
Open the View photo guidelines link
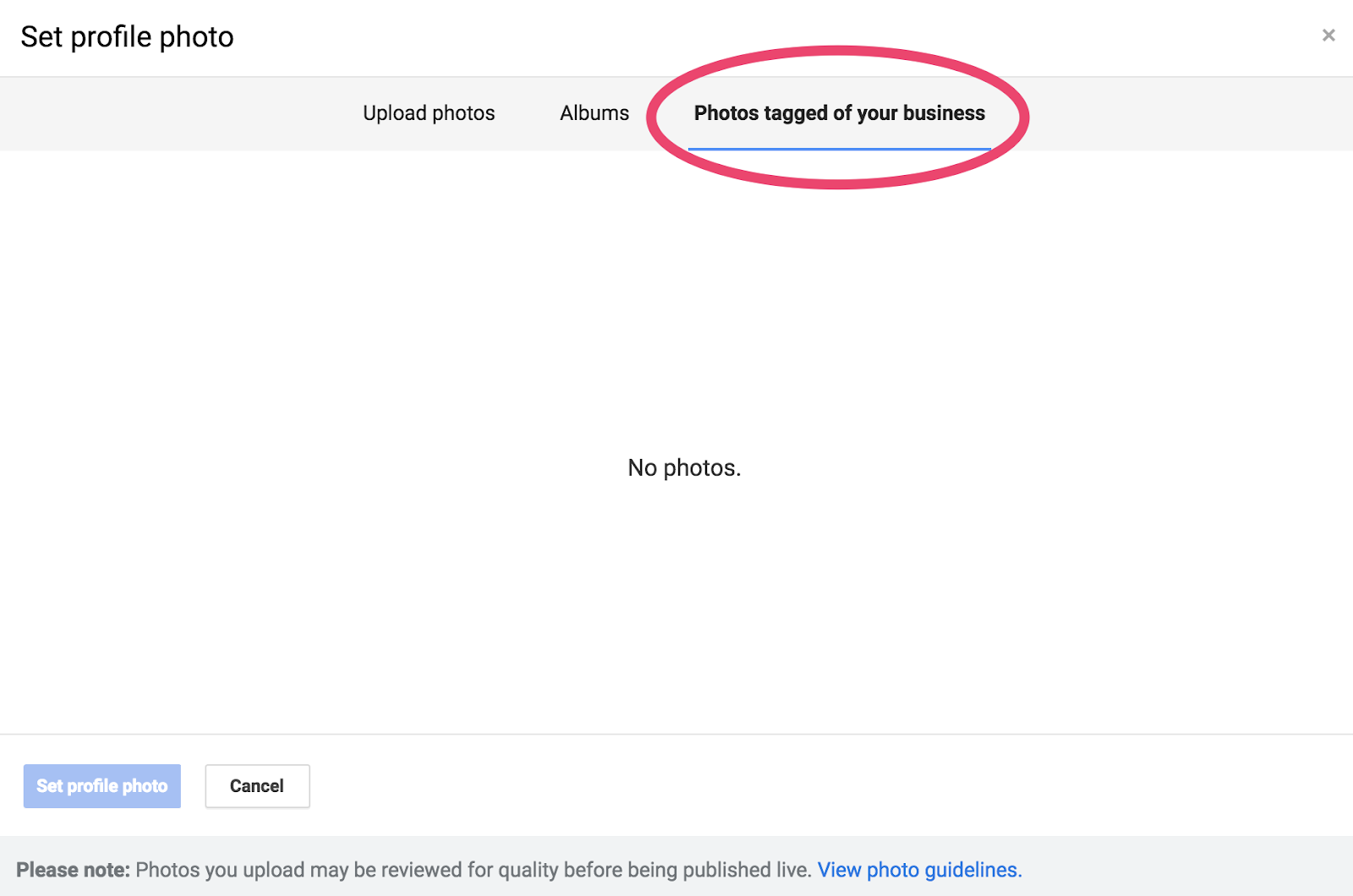[919, 870]
